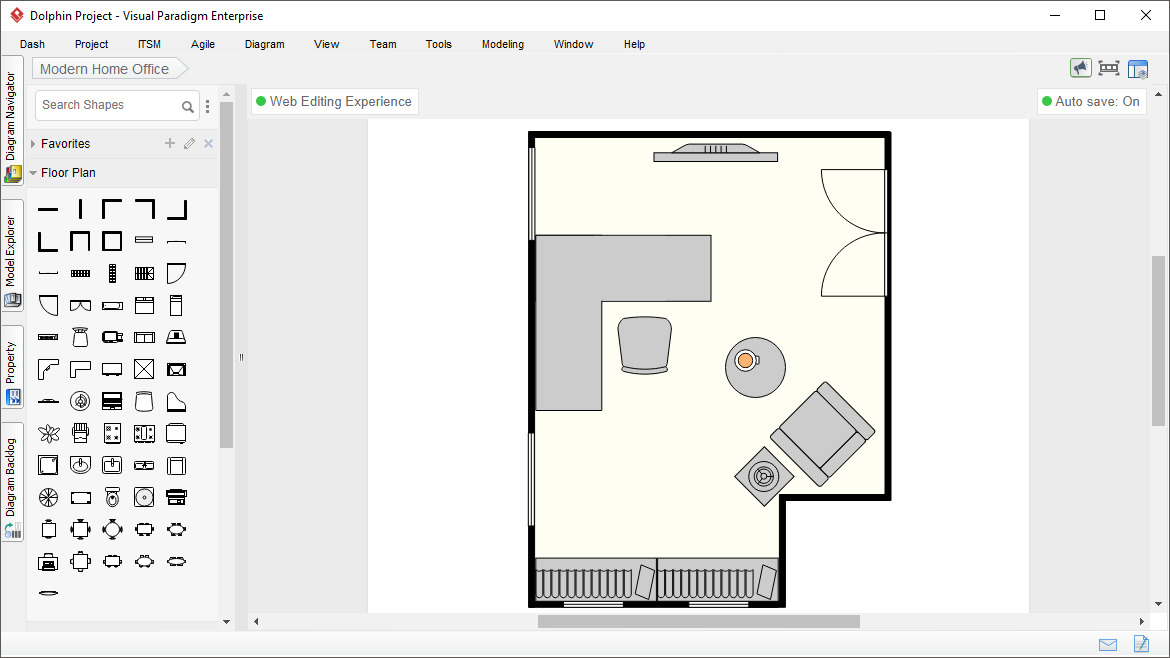The height and width of the screenshot is (658, 1170).
Task: Click the announcements megaphone icon
Action: tap(1080, 69)
